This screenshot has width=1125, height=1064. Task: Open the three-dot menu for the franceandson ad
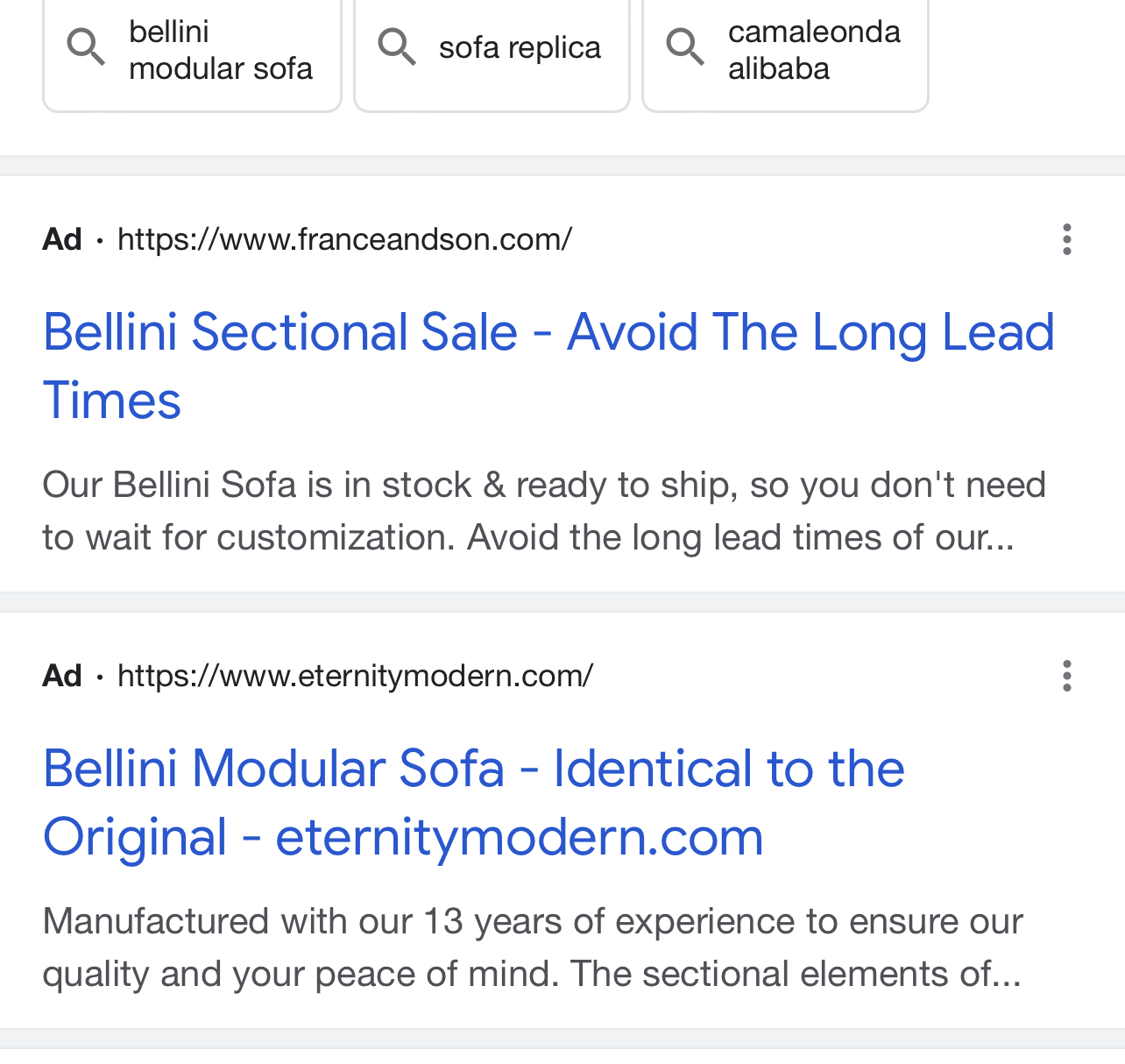(x=1066, y=239)
